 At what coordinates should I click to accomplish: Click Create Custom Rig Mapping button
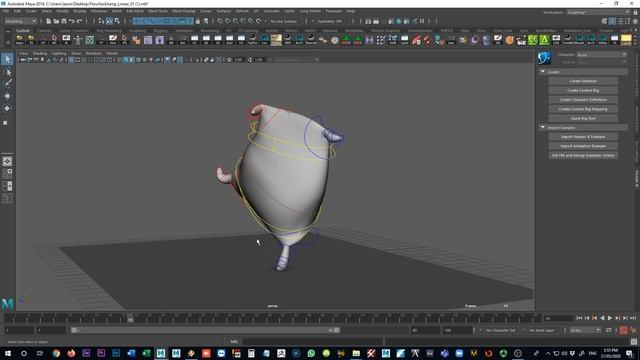pos(583,109)
